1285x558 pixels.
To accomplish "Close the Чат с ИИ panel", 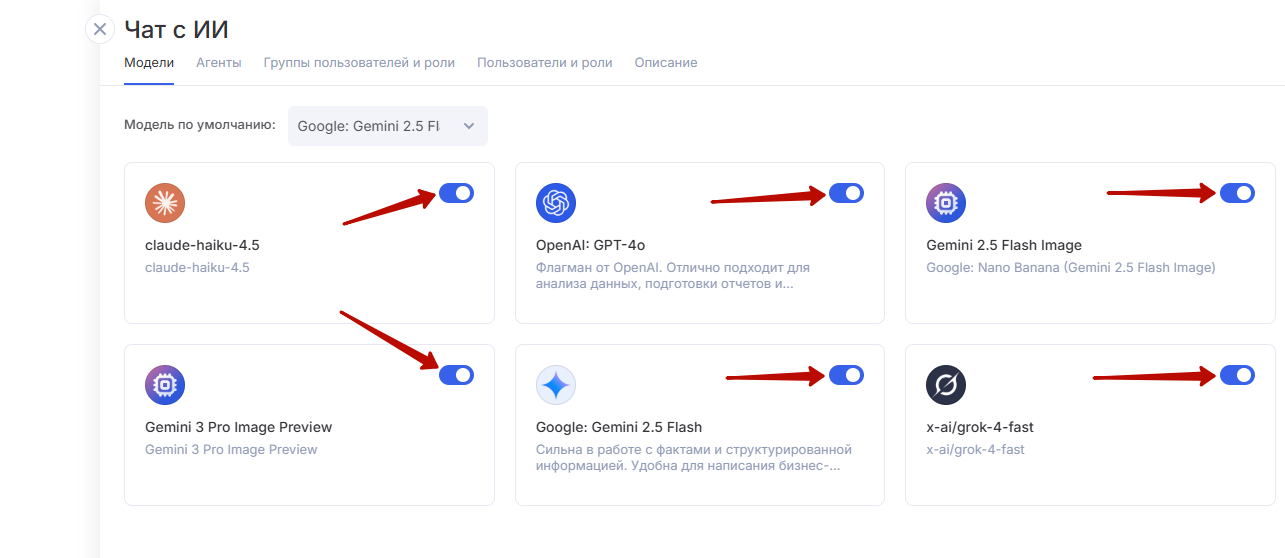I will [x=100, y=29].
